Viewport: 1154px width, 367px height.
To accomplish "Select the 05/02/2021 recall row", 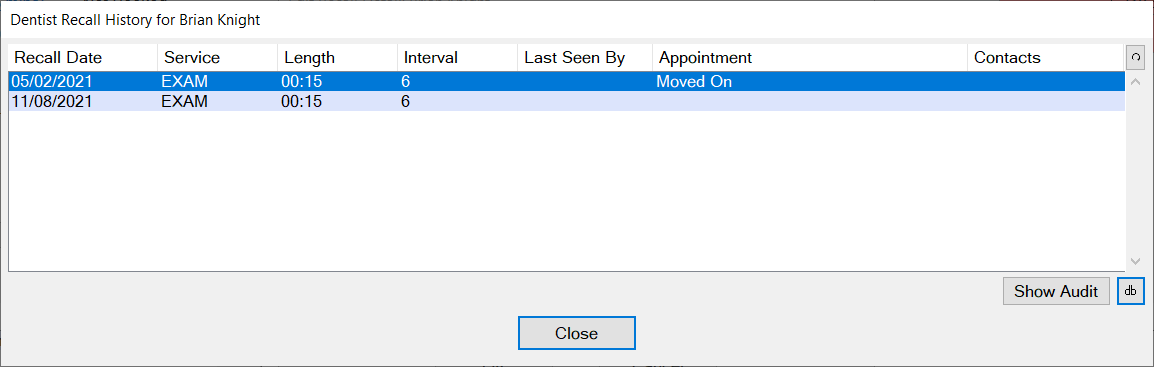I will [x=567, y=82].
